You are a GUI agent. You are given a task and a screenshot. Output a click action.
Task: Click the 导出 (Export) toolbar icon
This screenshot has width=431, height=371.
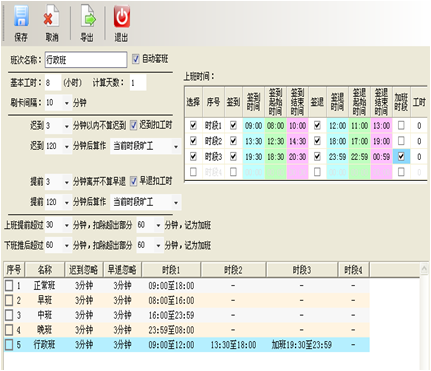(x=88, y=16)
